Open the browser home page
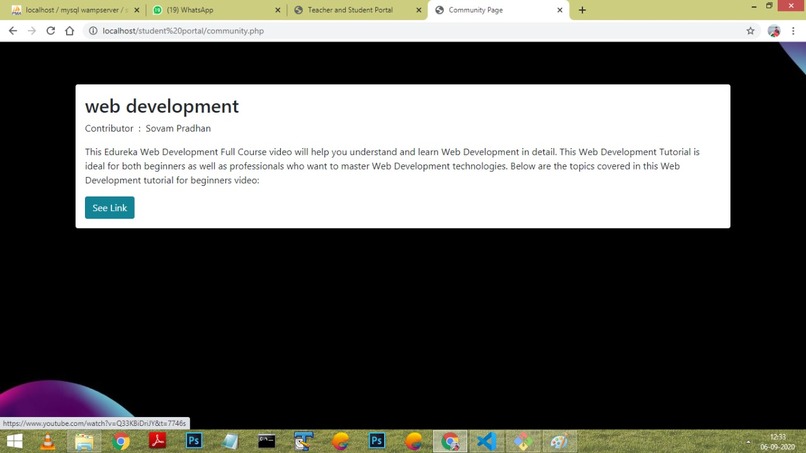This screenshot has width=806, height=453. (69, 31)
